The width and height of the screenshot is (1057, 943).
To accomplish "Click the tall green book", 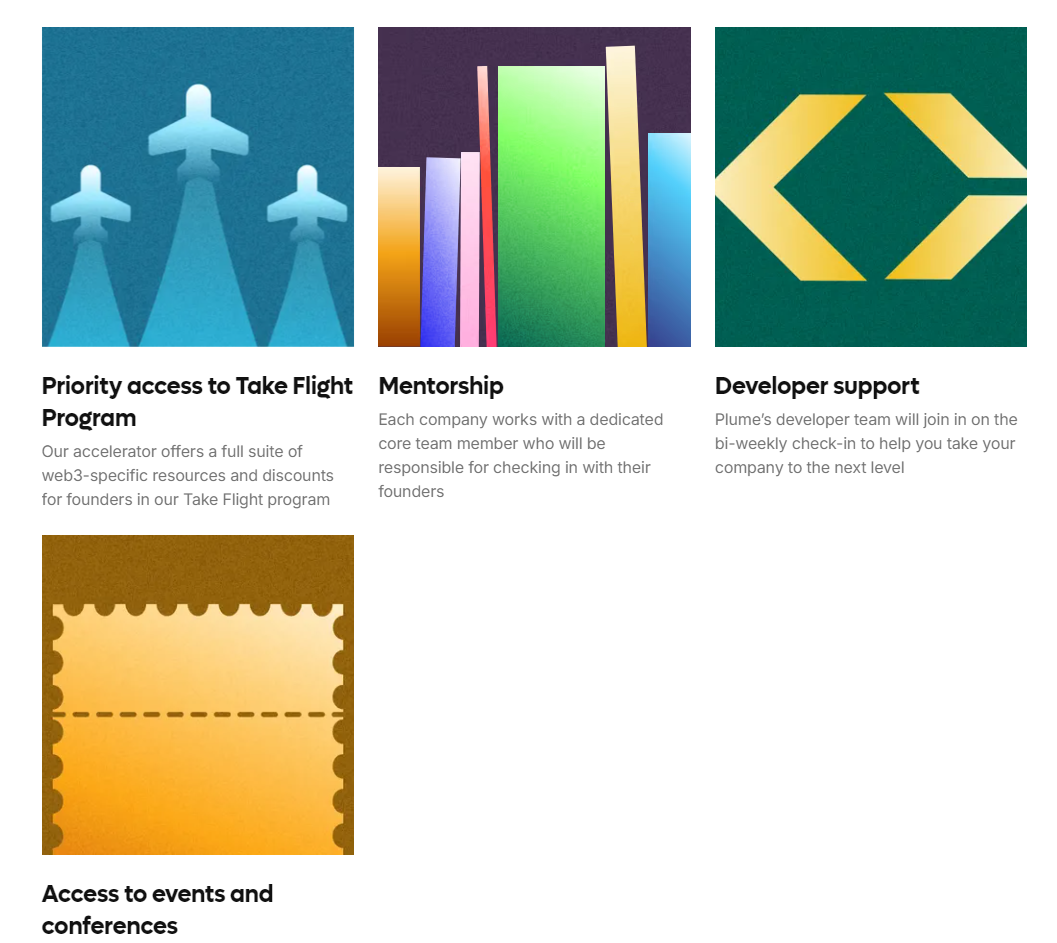I will [x=551, y=206].
